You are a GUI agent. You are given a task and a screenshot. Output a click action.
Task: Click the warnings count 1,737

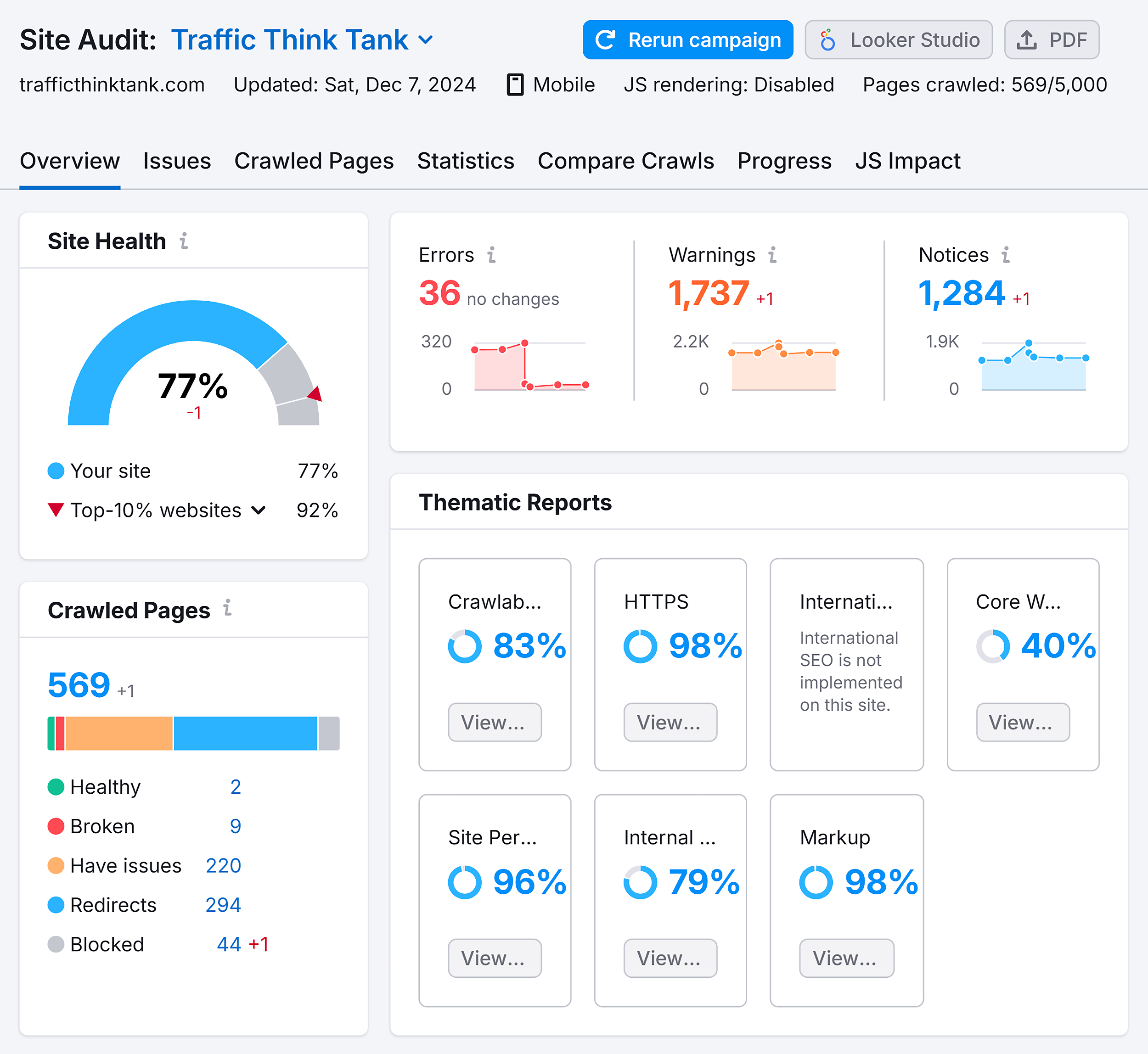[708, 294]
